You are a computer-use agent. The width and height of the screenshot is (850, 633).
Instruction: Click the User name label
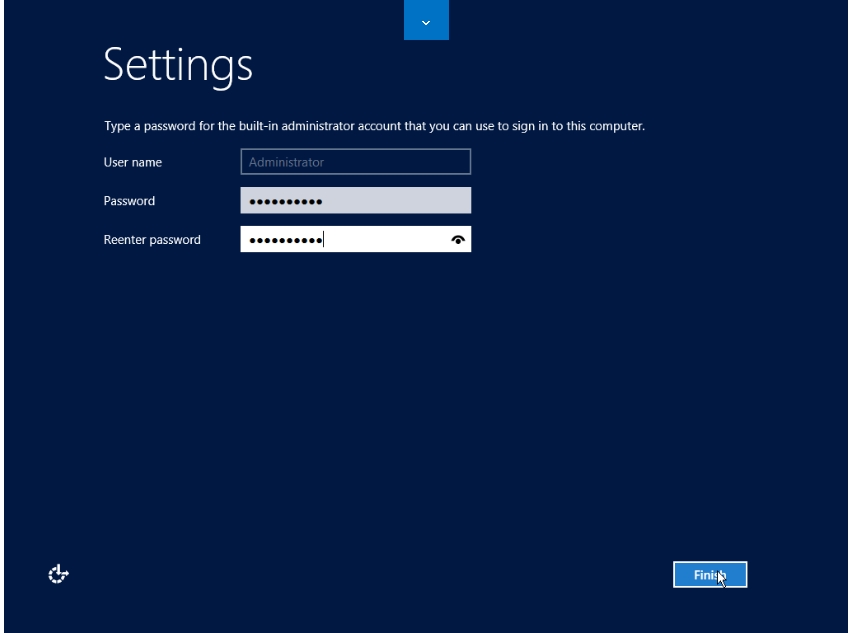tap(133, 162)
